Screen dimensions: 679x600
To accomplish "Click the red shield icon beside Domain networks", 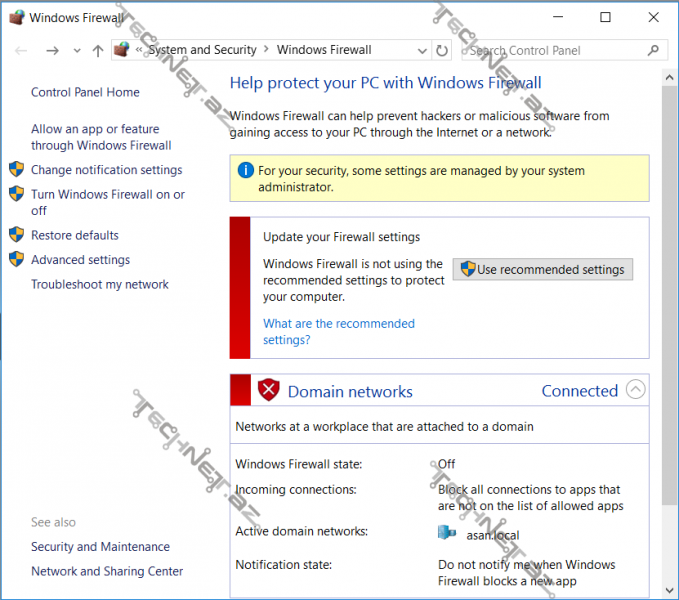I will click(x=268, y=391).
